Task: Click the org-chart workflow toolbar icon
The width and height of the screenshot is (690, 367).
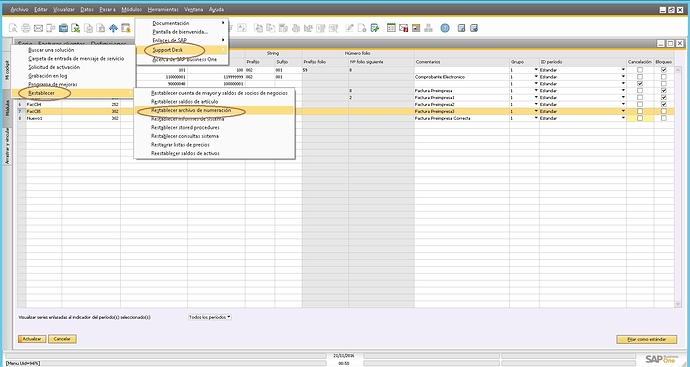Action: (x=428, y=28)
